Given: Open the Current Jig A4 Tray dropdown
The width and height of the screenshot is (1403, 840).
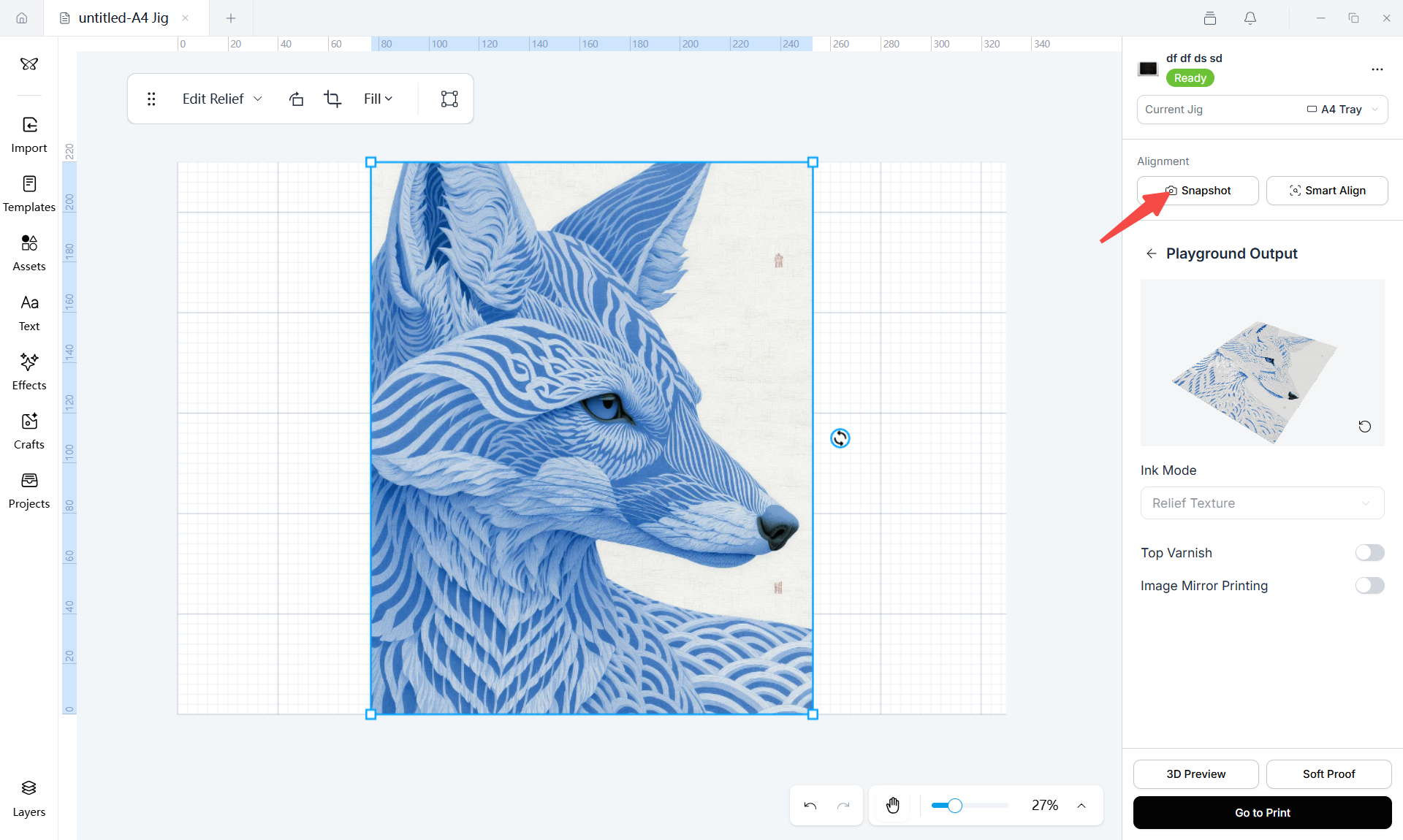Looking at the screenshot, I should [1262, 110].
